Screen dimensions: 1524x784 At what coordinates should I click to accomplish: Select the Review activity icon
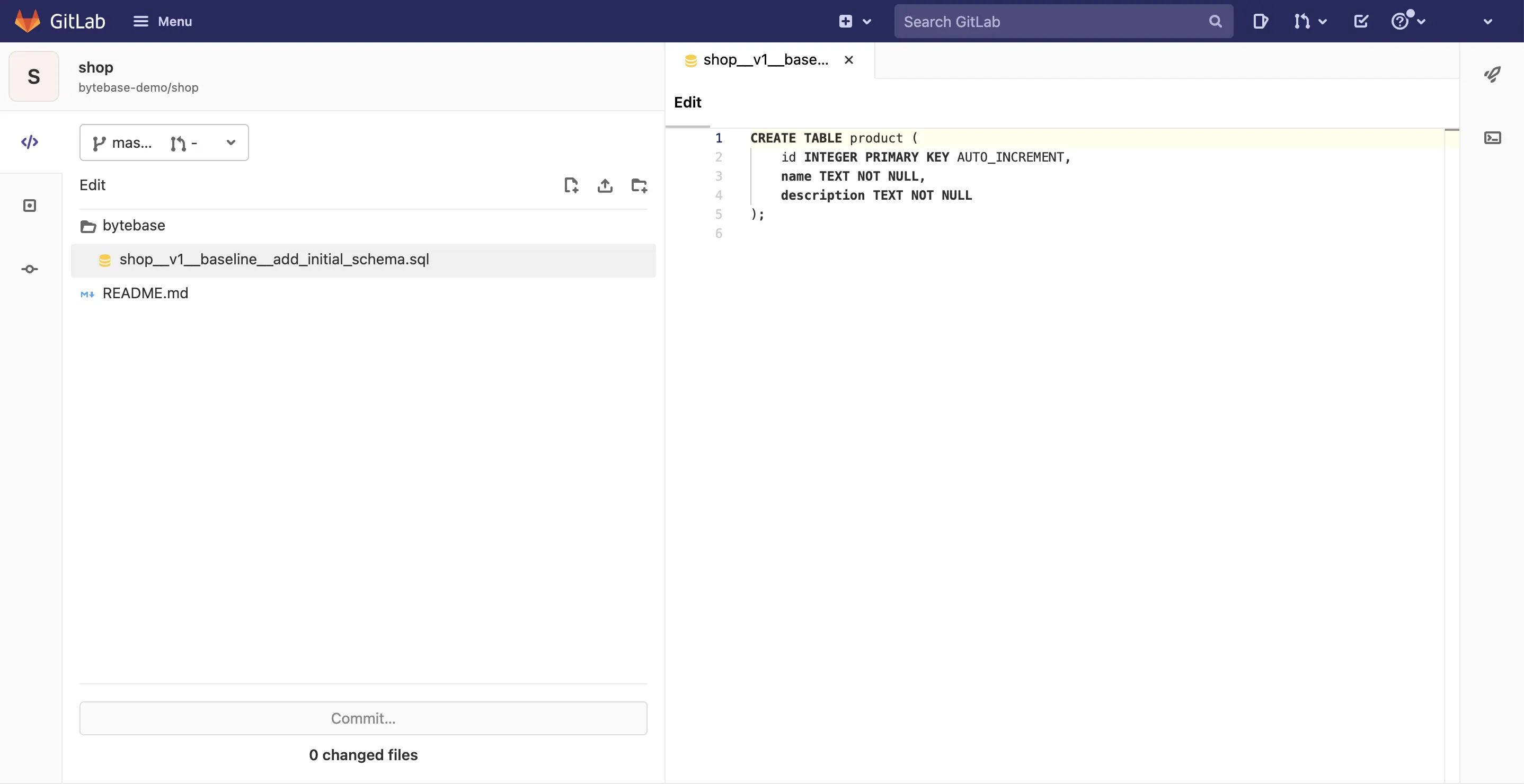[30, 205]
